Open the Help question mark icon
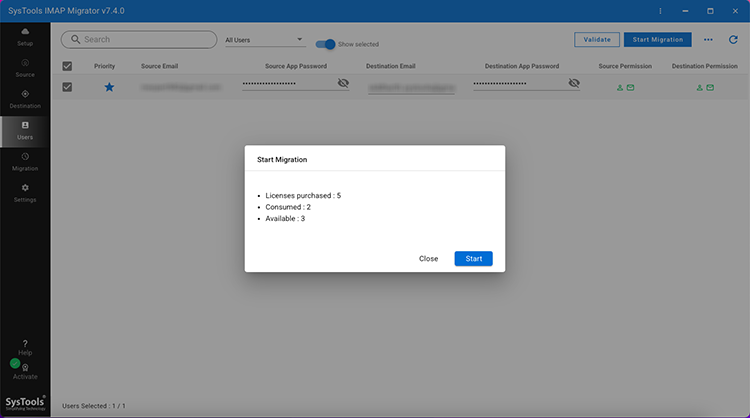Viewport: 750px width, 418px height. coord(25,343)
